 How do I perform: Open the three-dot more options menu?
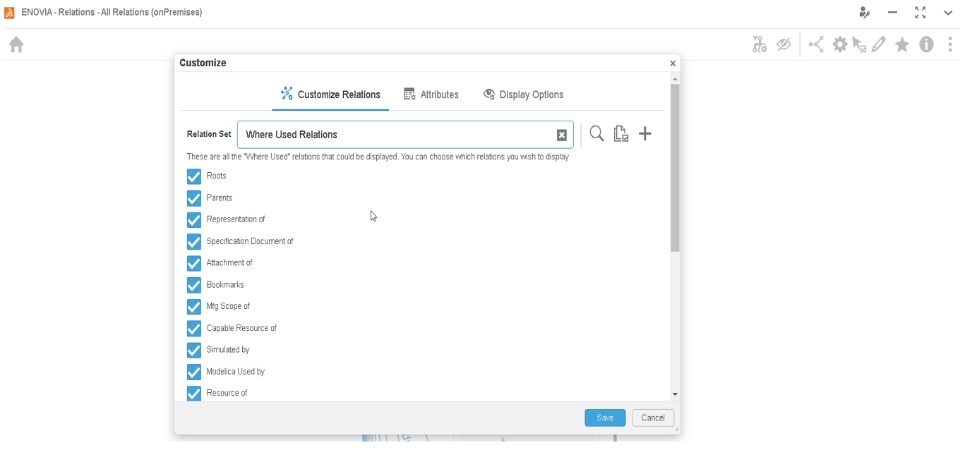pyautogui.click(x=949, y=45)
